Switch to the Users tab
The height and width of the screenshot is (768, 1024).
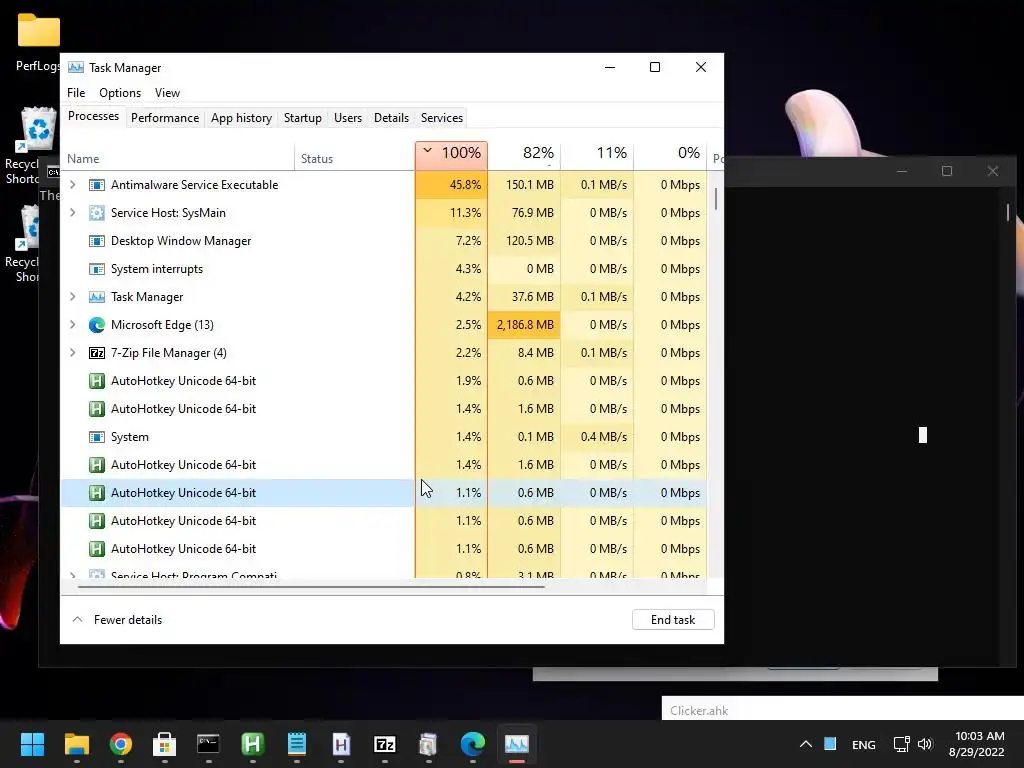347,118
